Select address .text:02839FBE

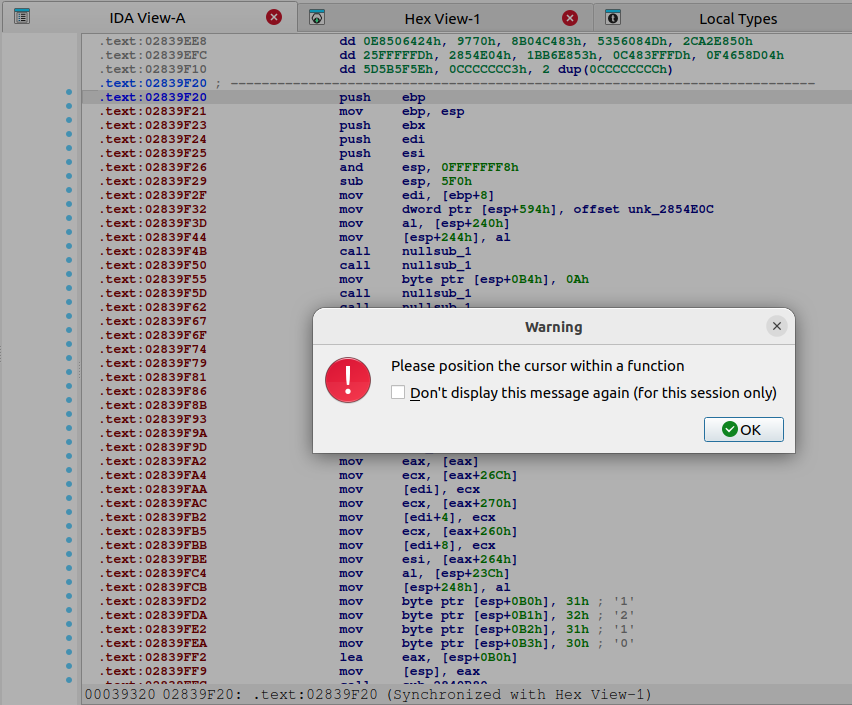pyautogui.click(x=153, y=559)
